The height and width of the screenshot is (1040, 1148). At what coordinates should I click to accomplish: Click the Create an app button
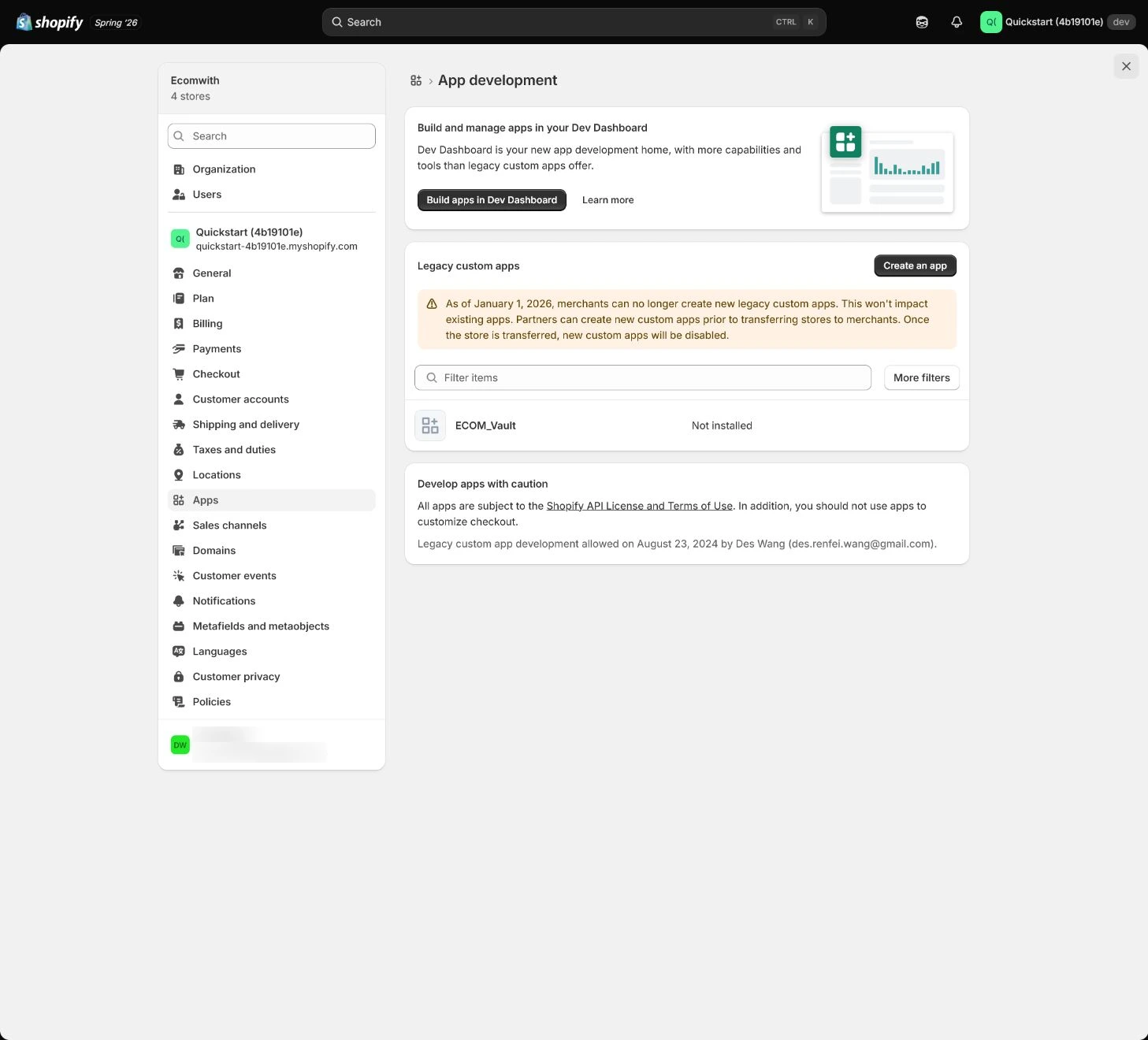click(915, 266)
